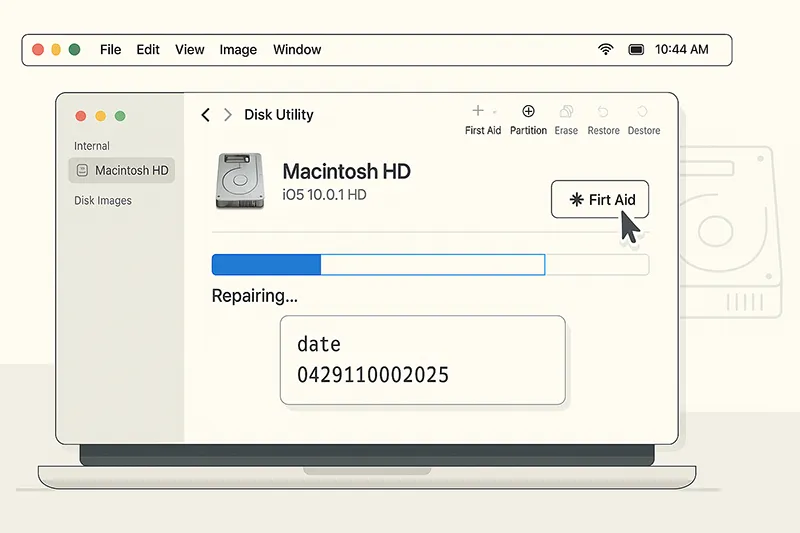800x533 pixels.
Task: Click the green dot in the menu bar
Action: (74, 49)
